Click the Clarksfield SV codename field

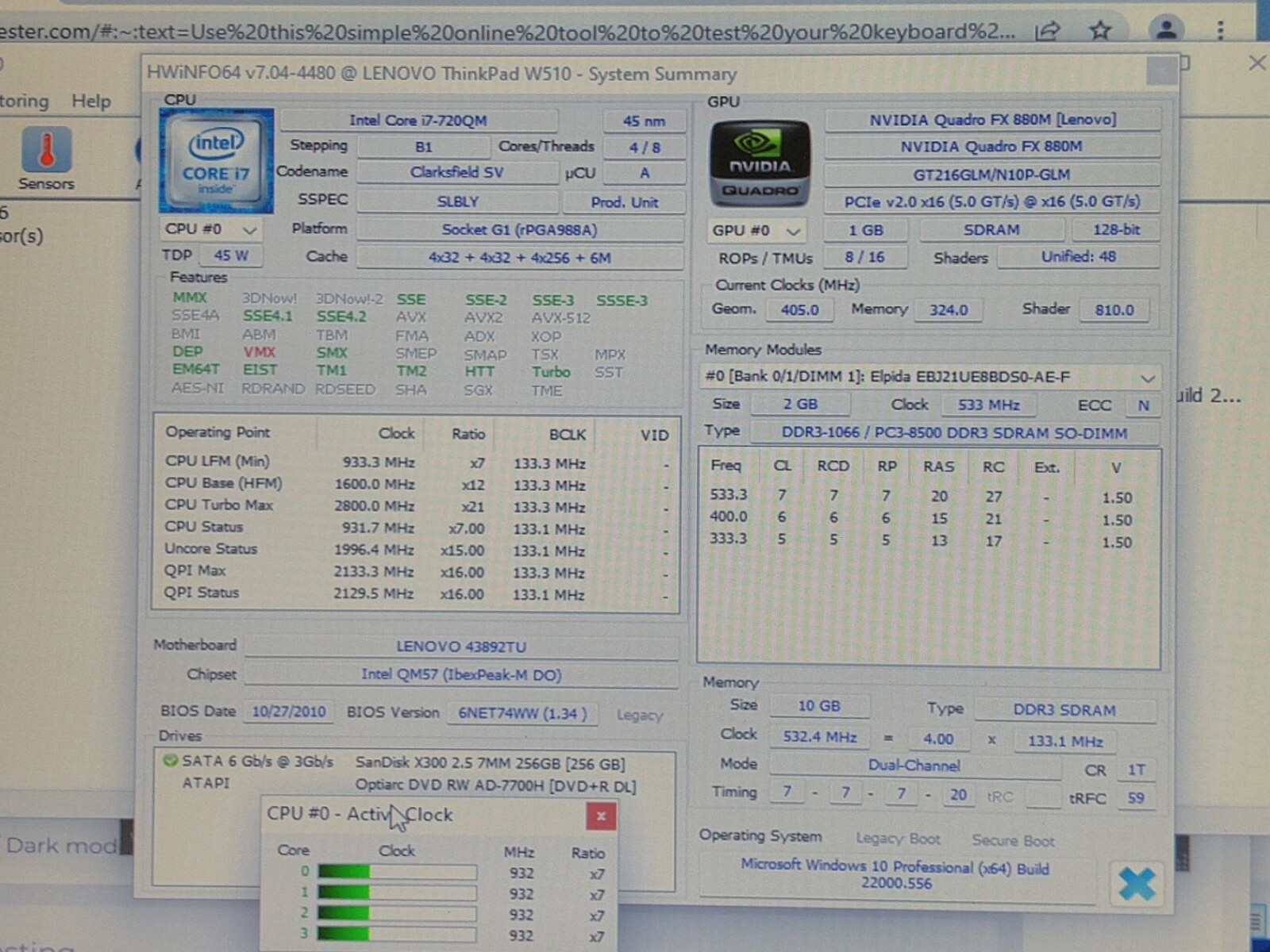(457, 172)
